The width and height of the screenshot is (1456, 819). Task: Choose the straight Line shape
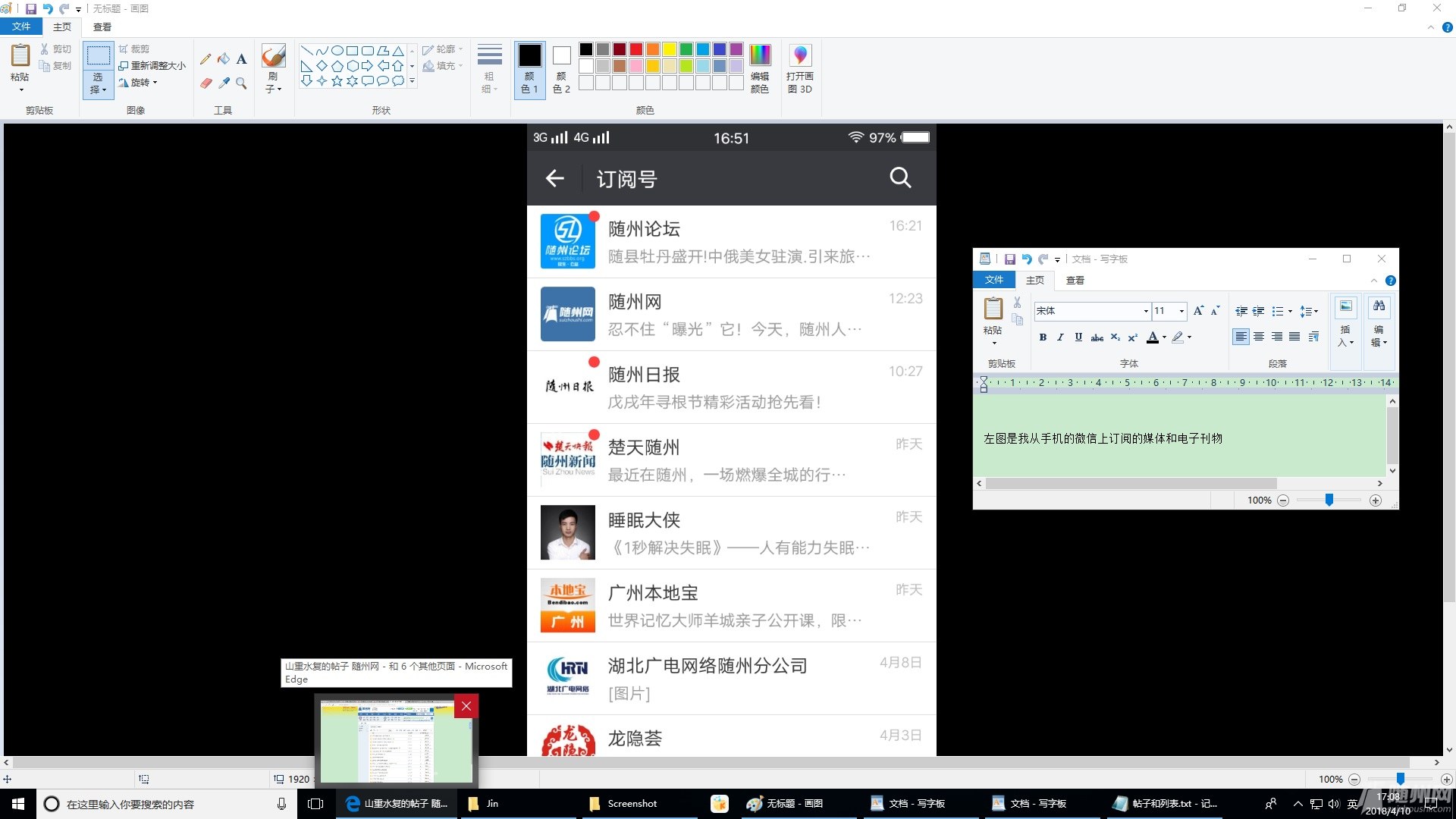[x=306, y=51]
